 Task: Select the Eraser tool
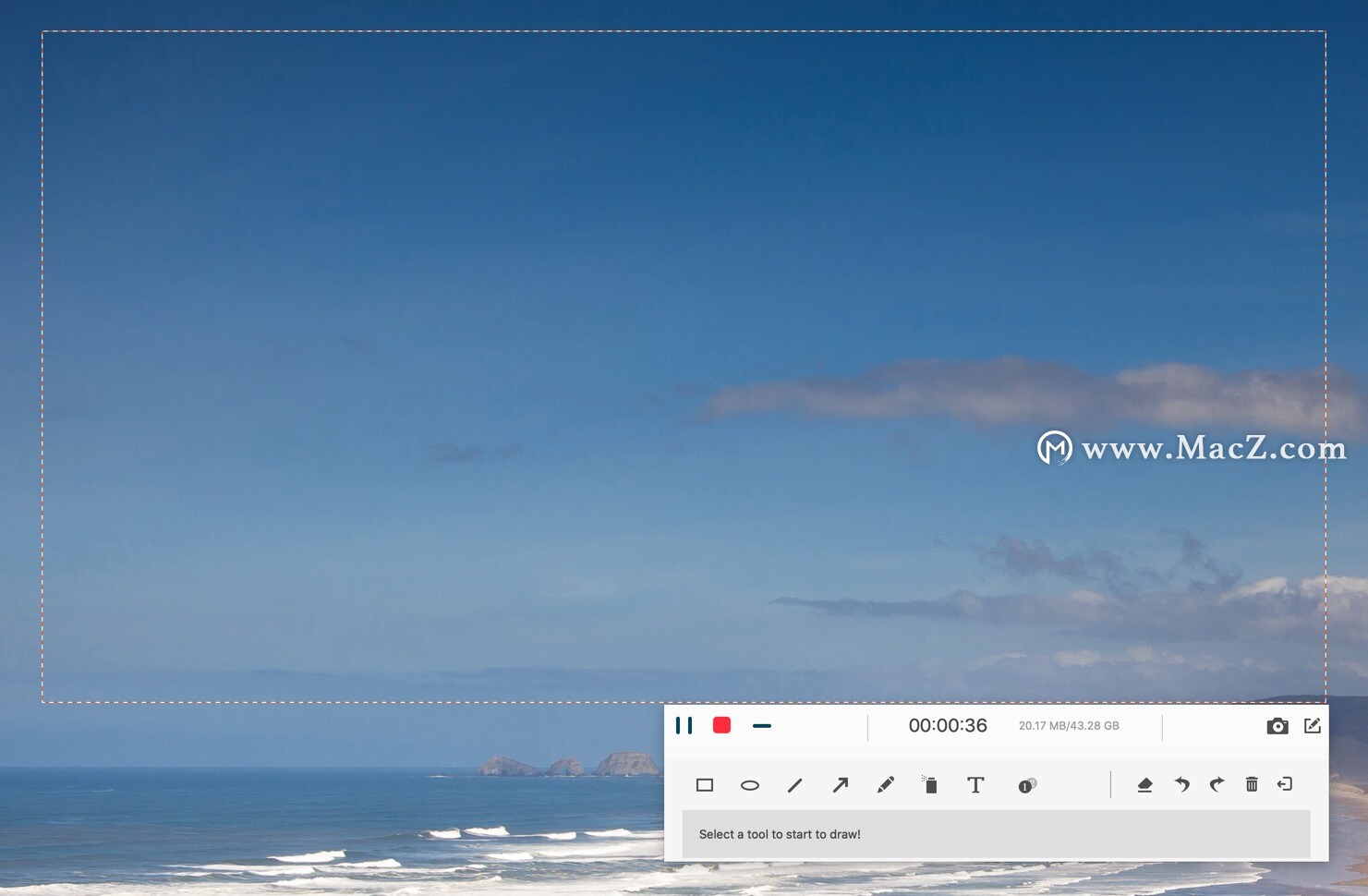point(1144,785)
